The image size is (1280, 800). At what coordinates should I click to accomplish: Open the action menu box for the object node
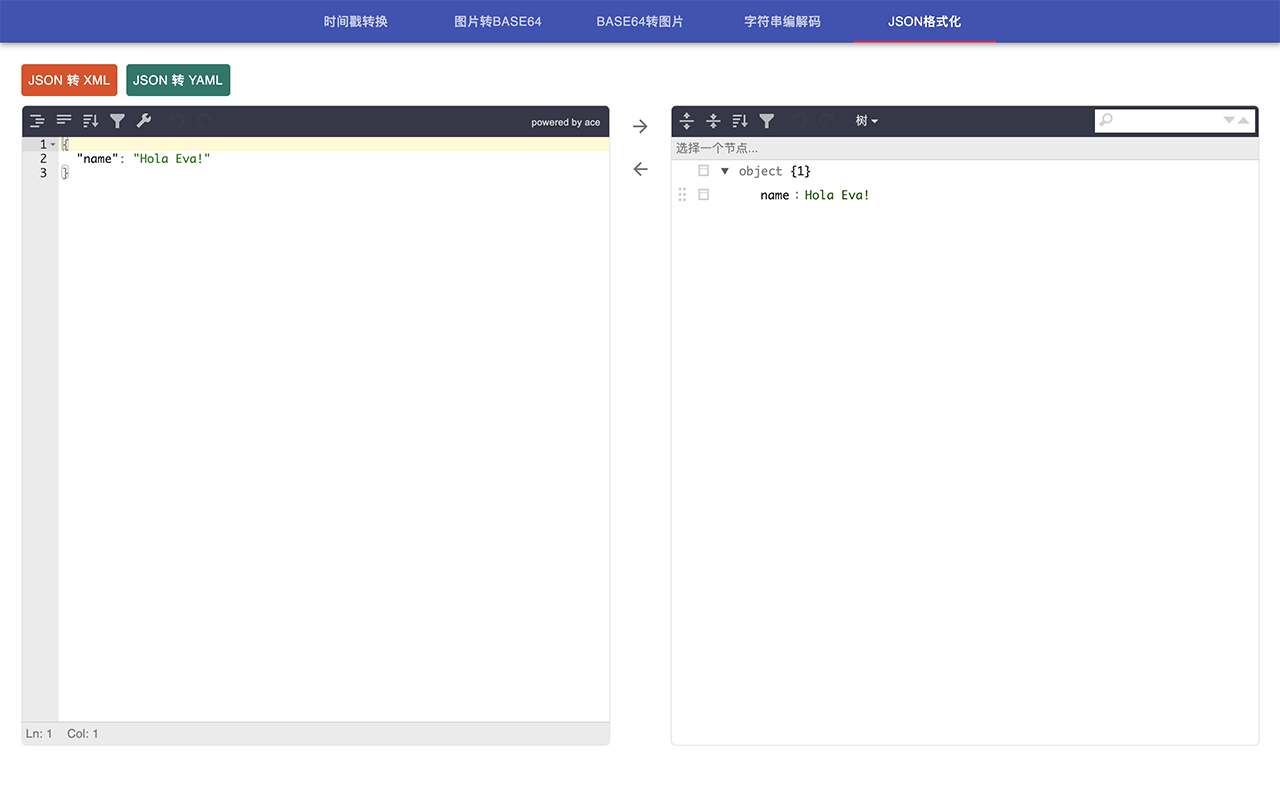703,171
